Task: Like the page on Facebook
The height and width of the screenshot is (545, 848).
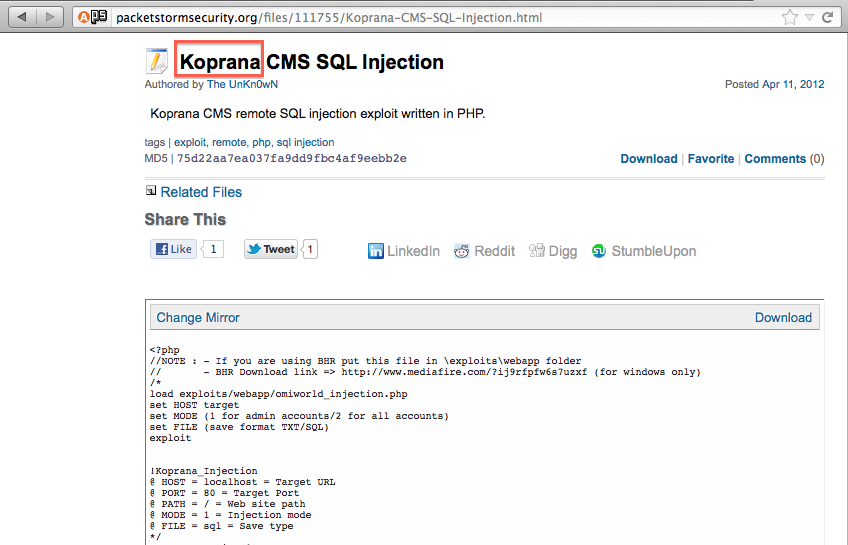Action: 174,249
